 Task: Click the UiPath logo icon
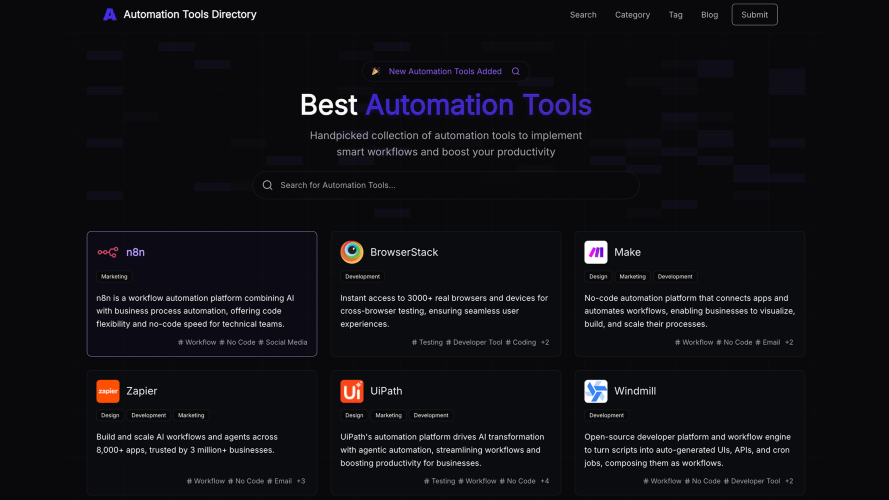pos(352,391)
